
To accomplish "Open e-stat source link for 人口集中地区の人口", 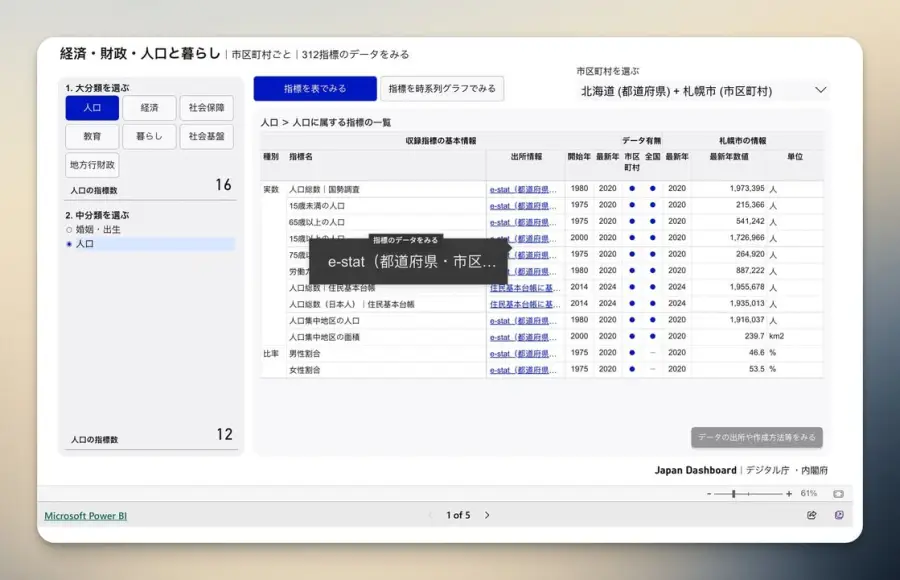I will point(523,321).
